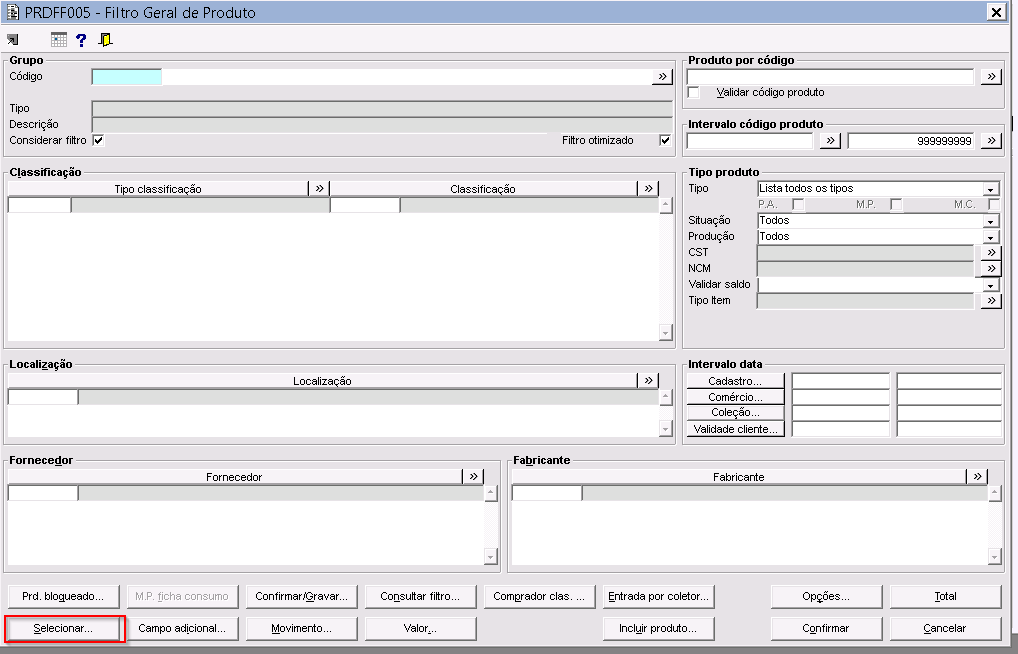The image size is (1018, 654).
Task: Click Fornecedor list scroll down arrow
Action: tap(490, 557)
